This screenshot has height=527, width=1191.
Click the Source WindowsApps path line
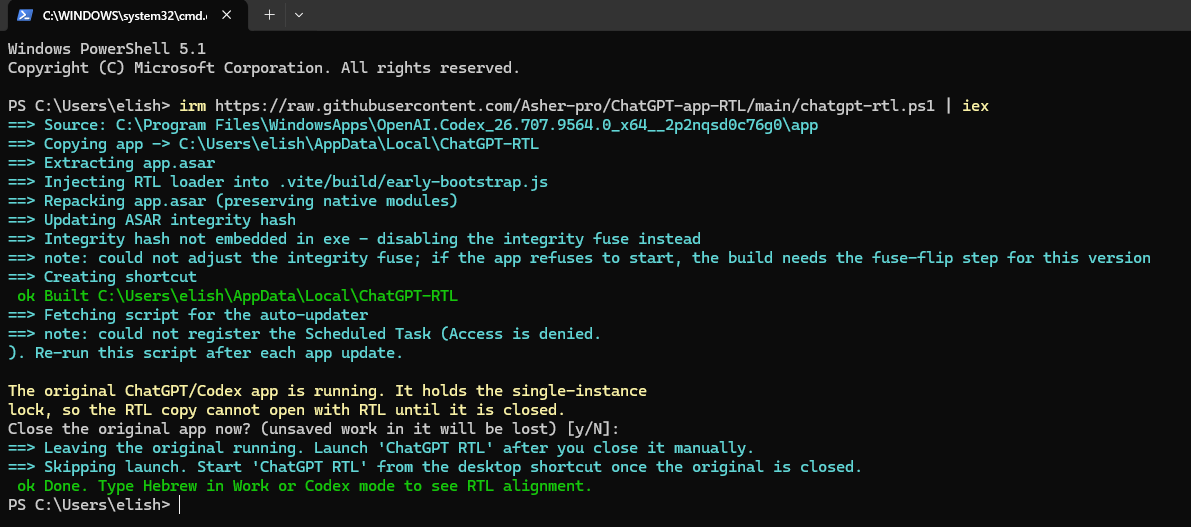coord(412,125)
